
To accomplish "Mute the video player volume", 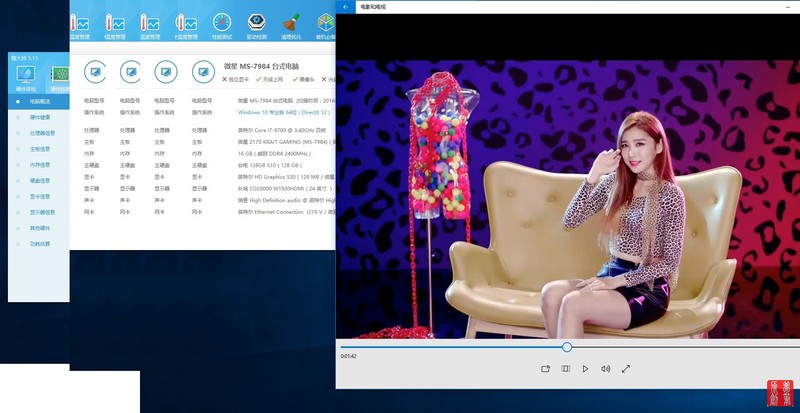I will click(606, 369).
